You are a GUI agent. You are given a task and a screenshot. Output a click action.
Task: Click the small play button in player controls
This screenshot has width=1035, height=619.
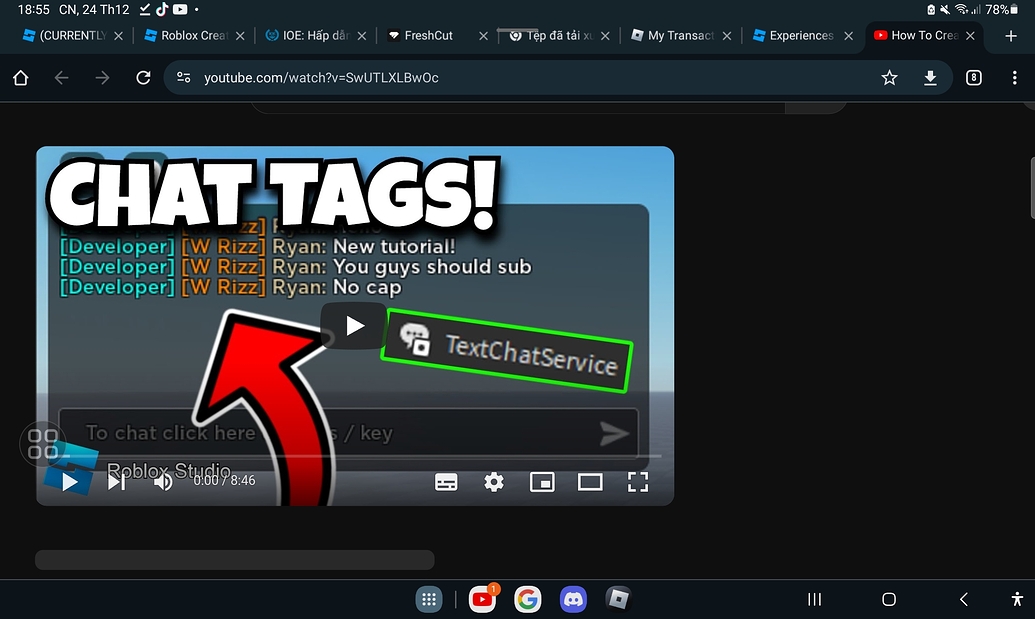point(69,482)
